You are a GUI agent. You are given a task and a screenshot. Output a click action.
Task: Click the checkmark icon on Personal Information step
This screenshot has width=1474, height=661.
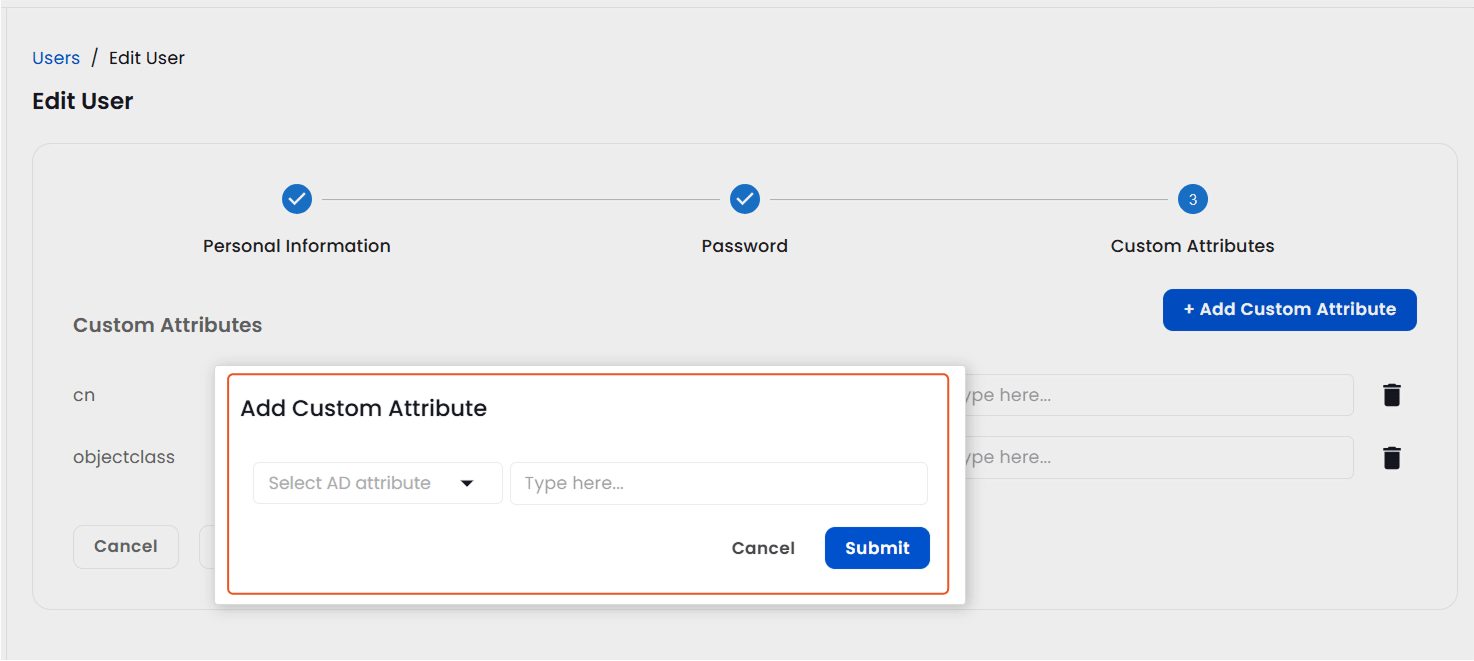(297, 199)
